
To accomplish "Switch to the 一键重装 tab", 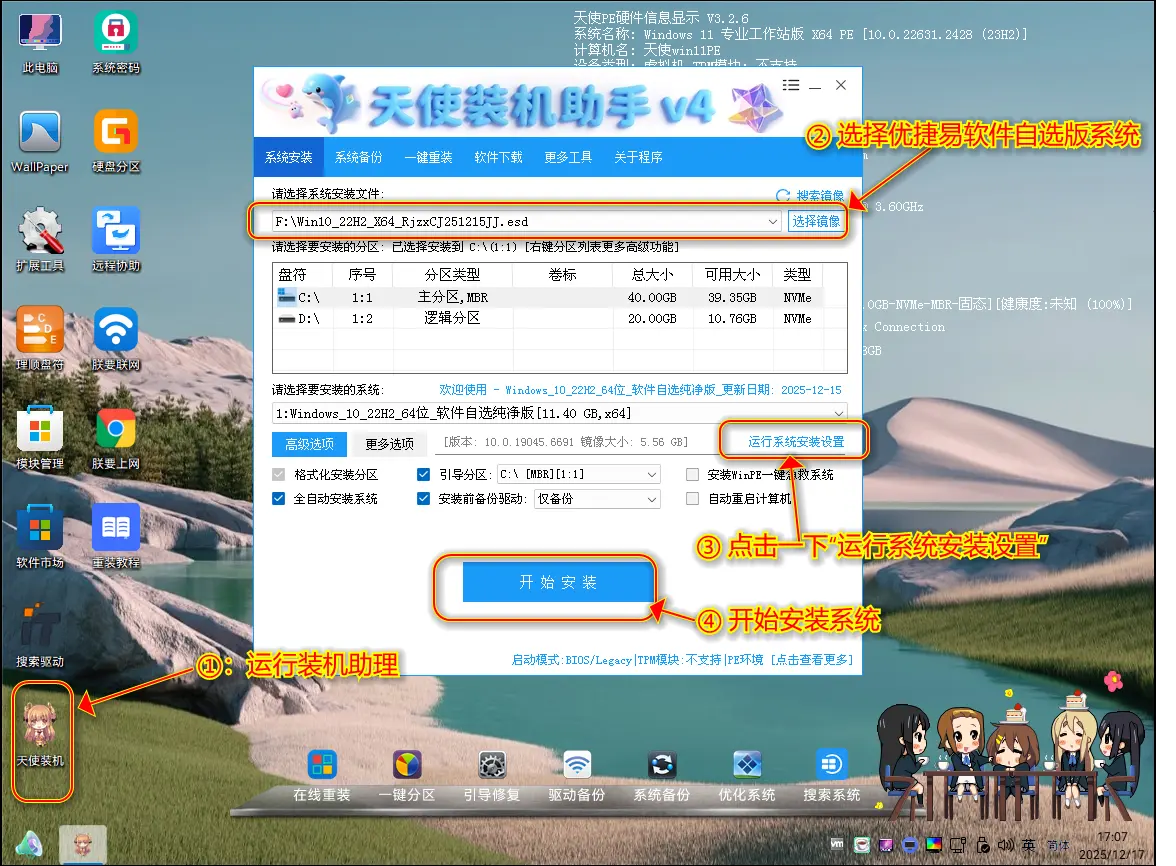I will pyautogui.click(x=428, y=157).
